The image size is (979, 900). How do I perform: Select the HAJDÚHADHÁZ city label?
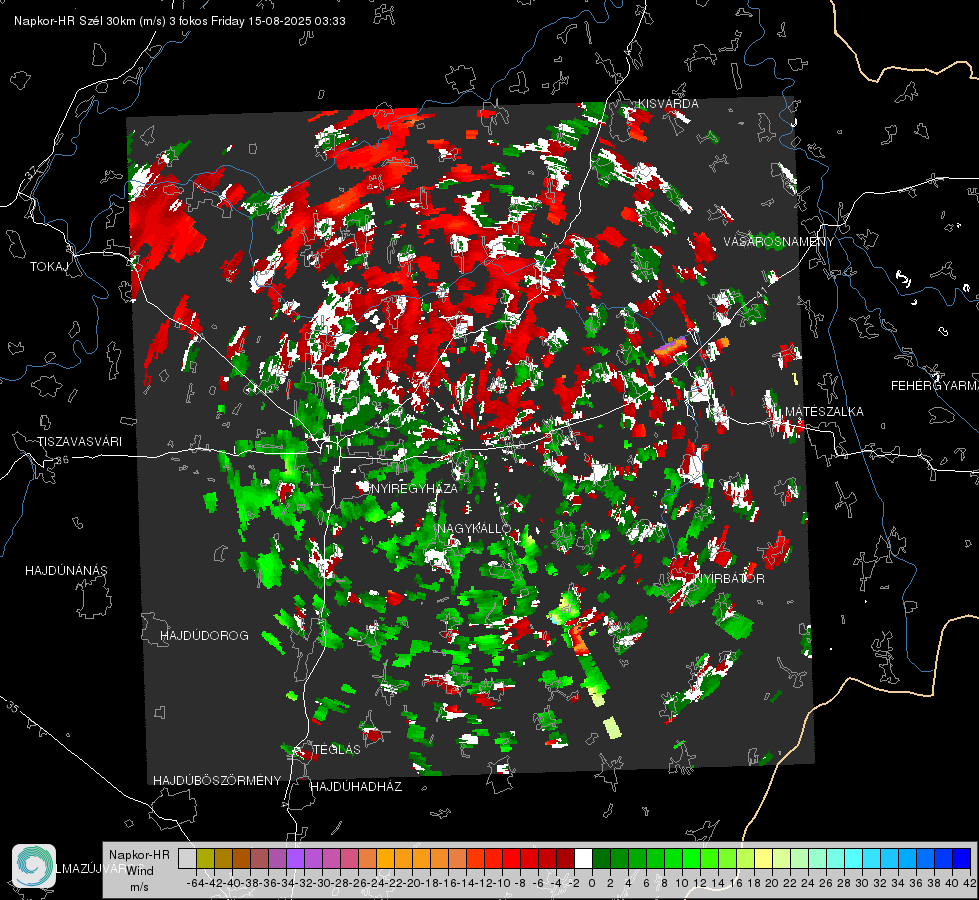tap(356, 787)
